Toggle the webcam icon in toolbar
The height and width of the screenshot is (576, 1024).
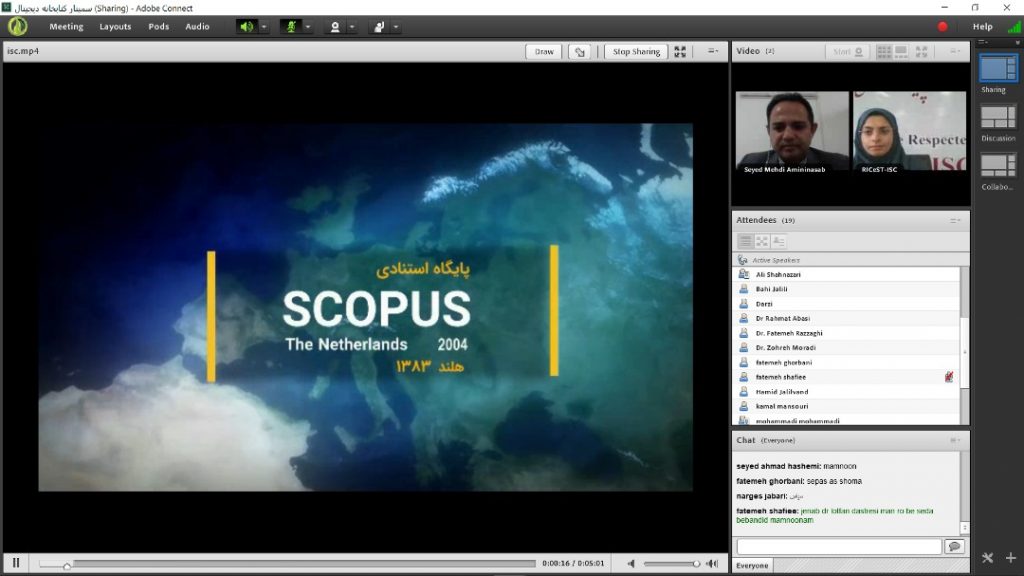click(336, 27)
